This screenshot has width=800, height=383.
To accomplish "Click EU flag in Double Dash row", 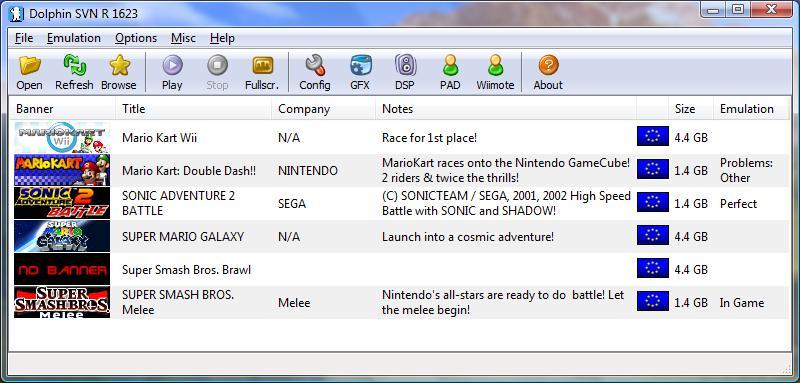I will (x=653, y=169).
